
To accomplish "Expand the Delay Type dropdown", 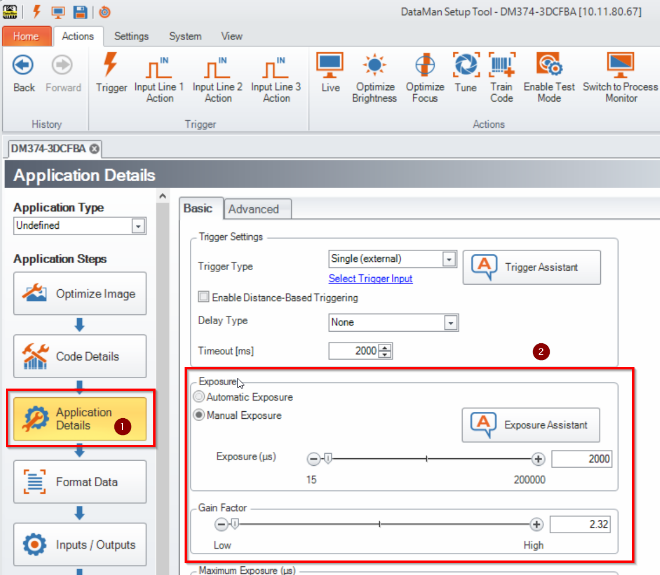I will click(x=450, y=323).
